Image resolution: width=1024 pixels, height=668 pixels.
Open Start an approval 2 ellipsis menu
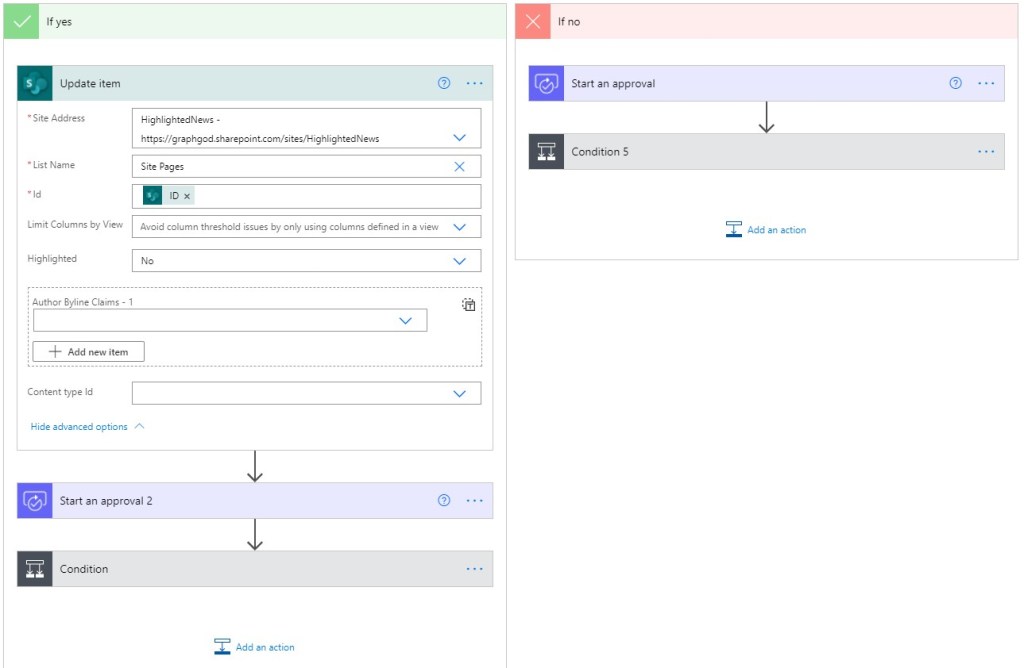[x=474, y=501]
